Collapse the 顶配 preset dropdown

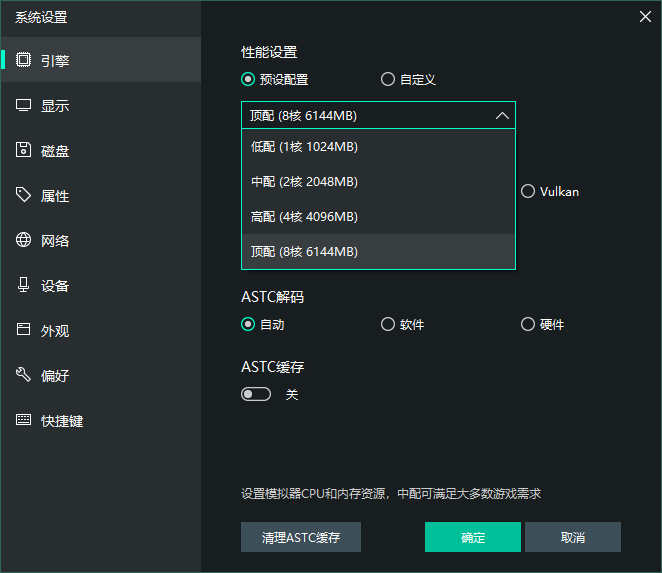[502, 116]
